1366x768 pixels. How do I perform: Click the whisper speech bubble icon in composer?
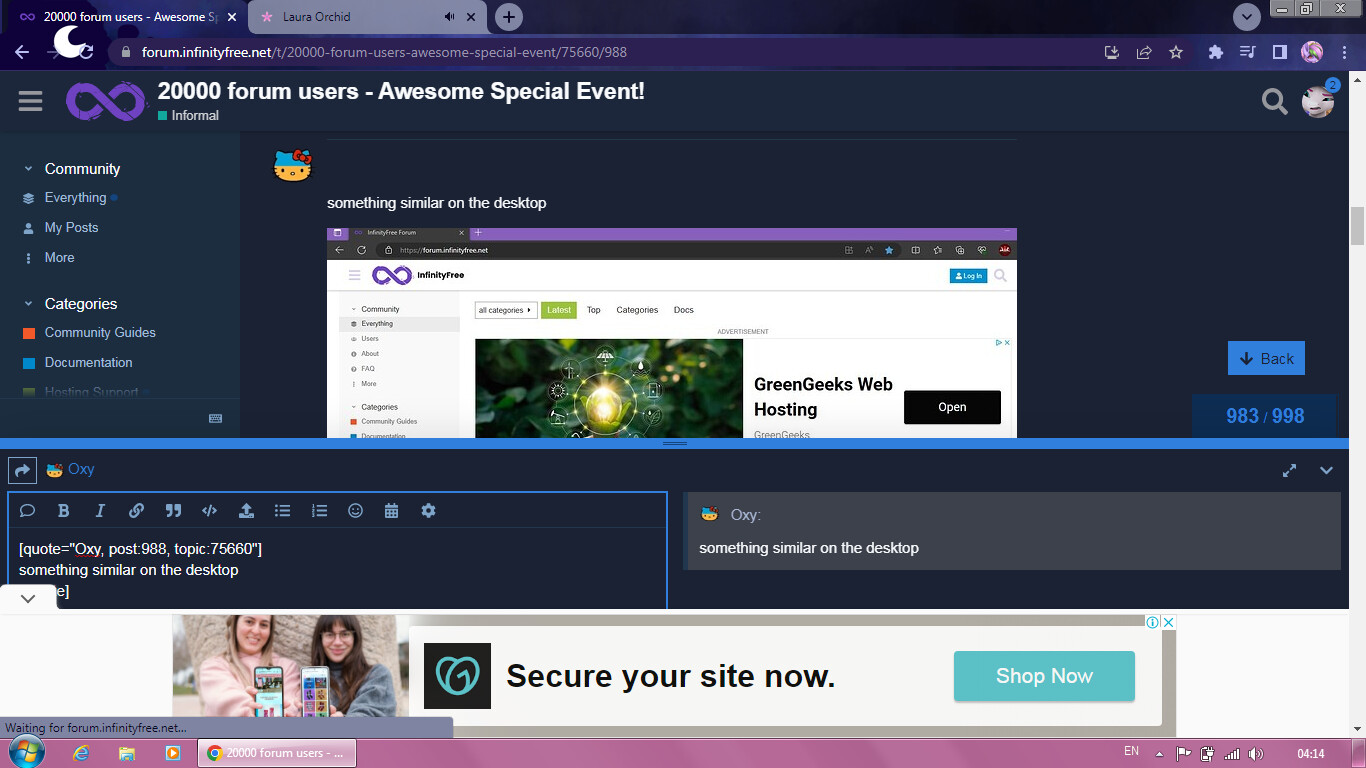click(27, 510)
